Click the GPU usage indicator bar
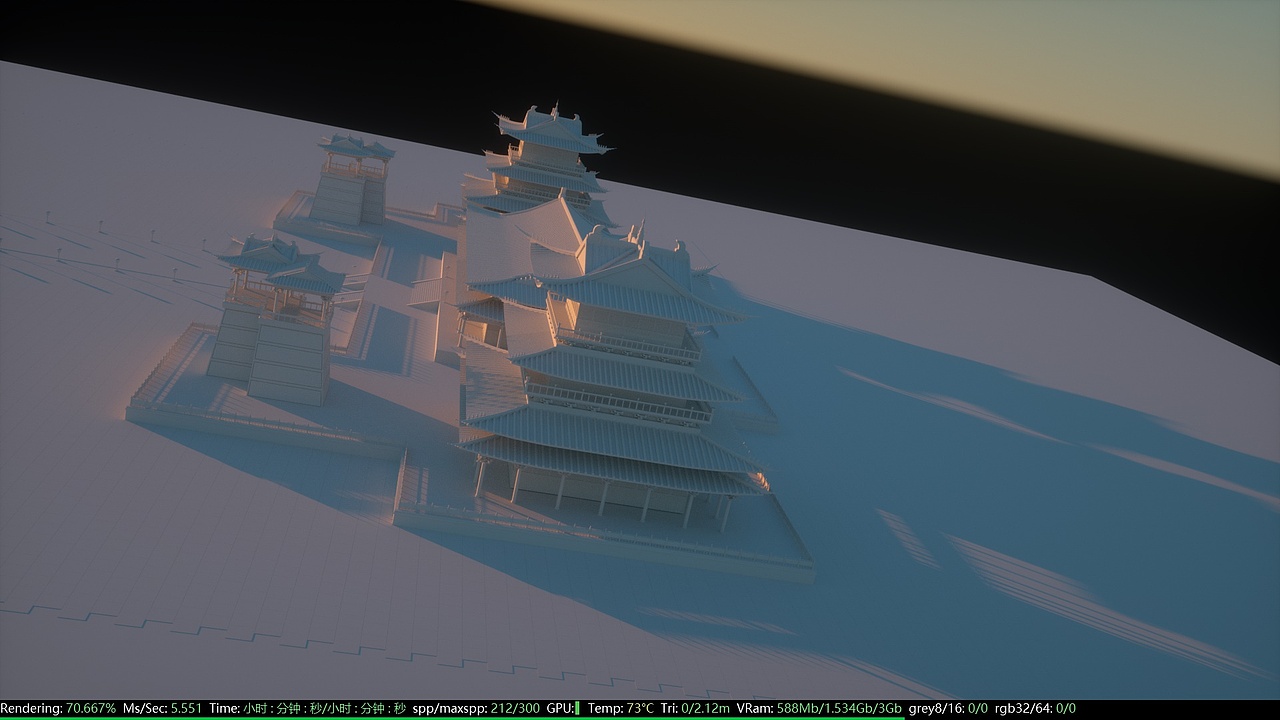The width and height of the screenshot is (1280, 720). pos(577,708)
